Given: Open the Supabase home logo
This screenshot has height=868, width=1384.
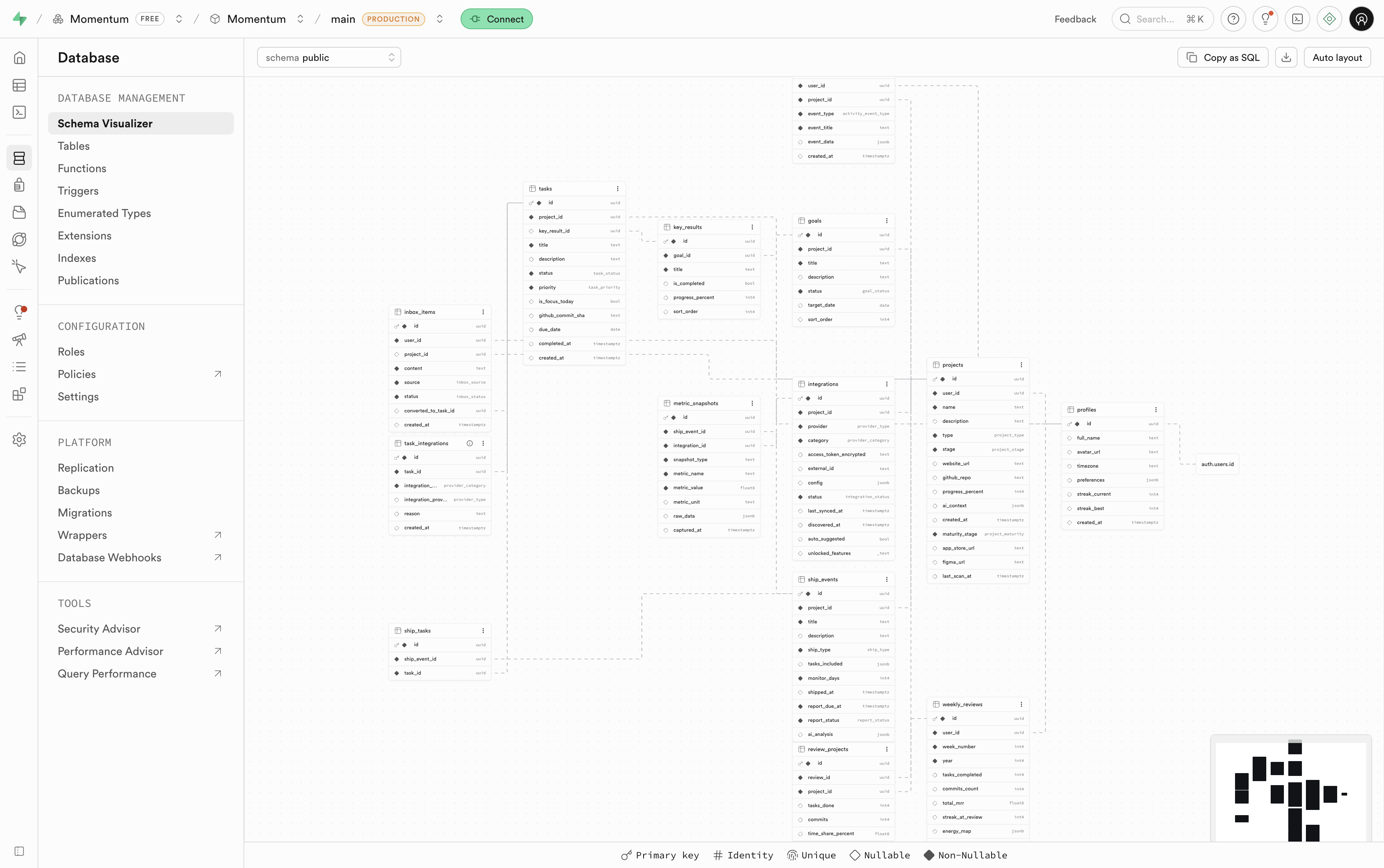Looking at the screenshot, I should [x=20, y=19].
